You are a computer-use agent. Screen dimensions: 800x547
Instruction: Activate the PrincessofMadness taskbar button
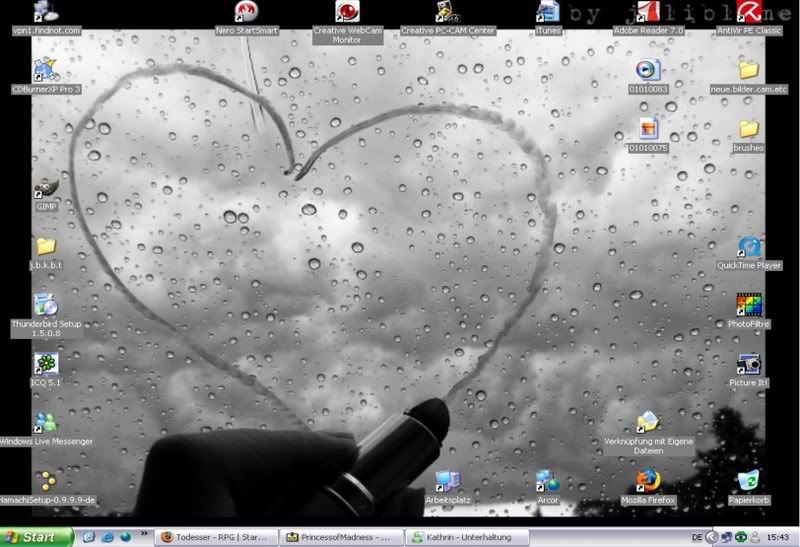click(341, 537)
